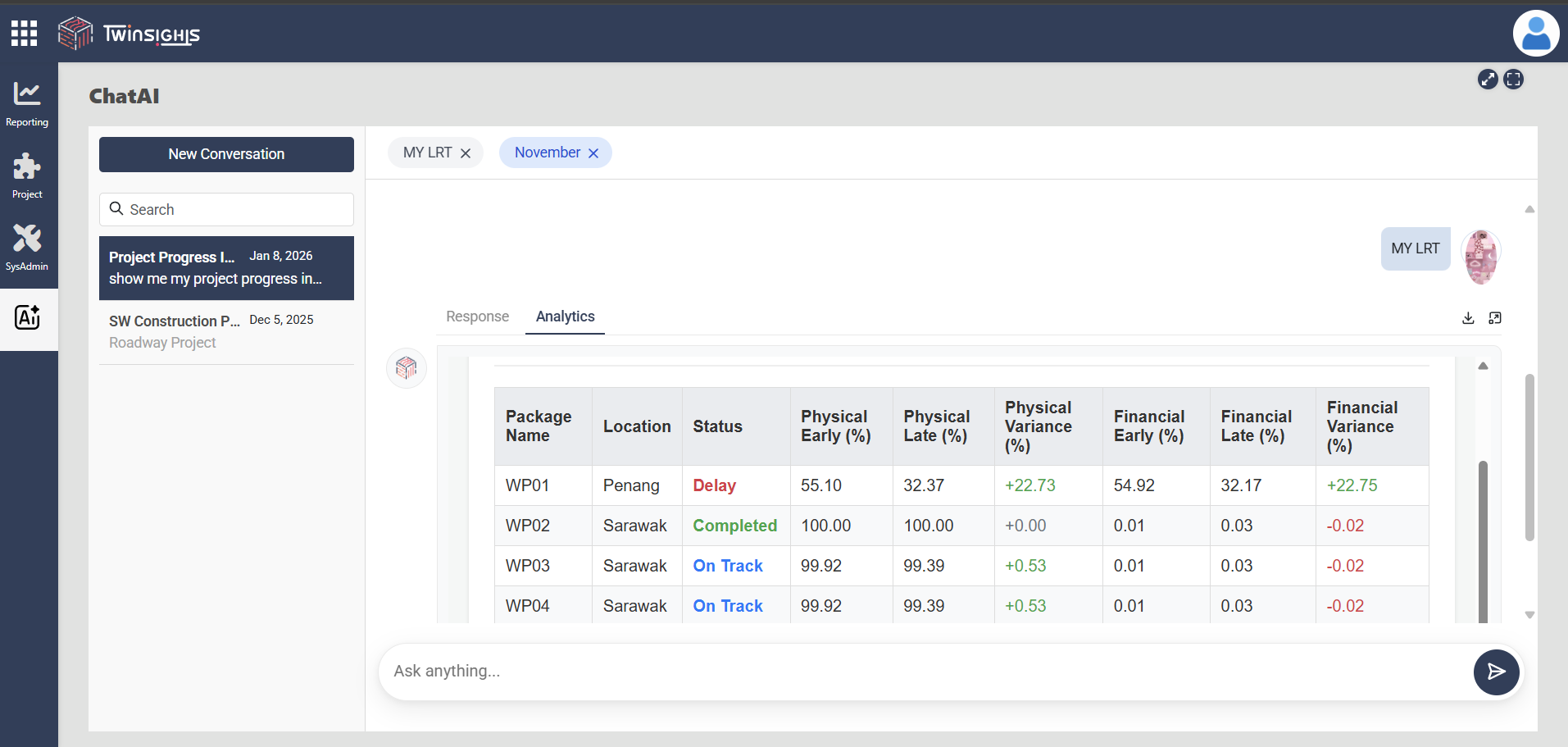Click the expand arrows icon near top right

click(1487, 80)
